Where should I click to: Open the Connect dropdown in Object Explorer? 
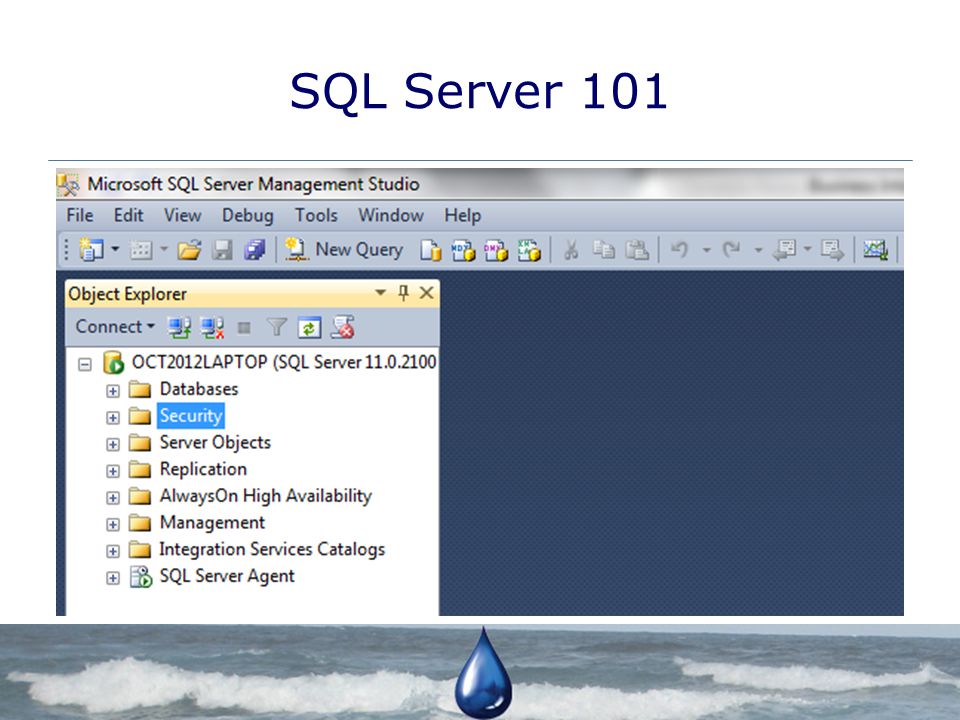[x=114, y=326]
